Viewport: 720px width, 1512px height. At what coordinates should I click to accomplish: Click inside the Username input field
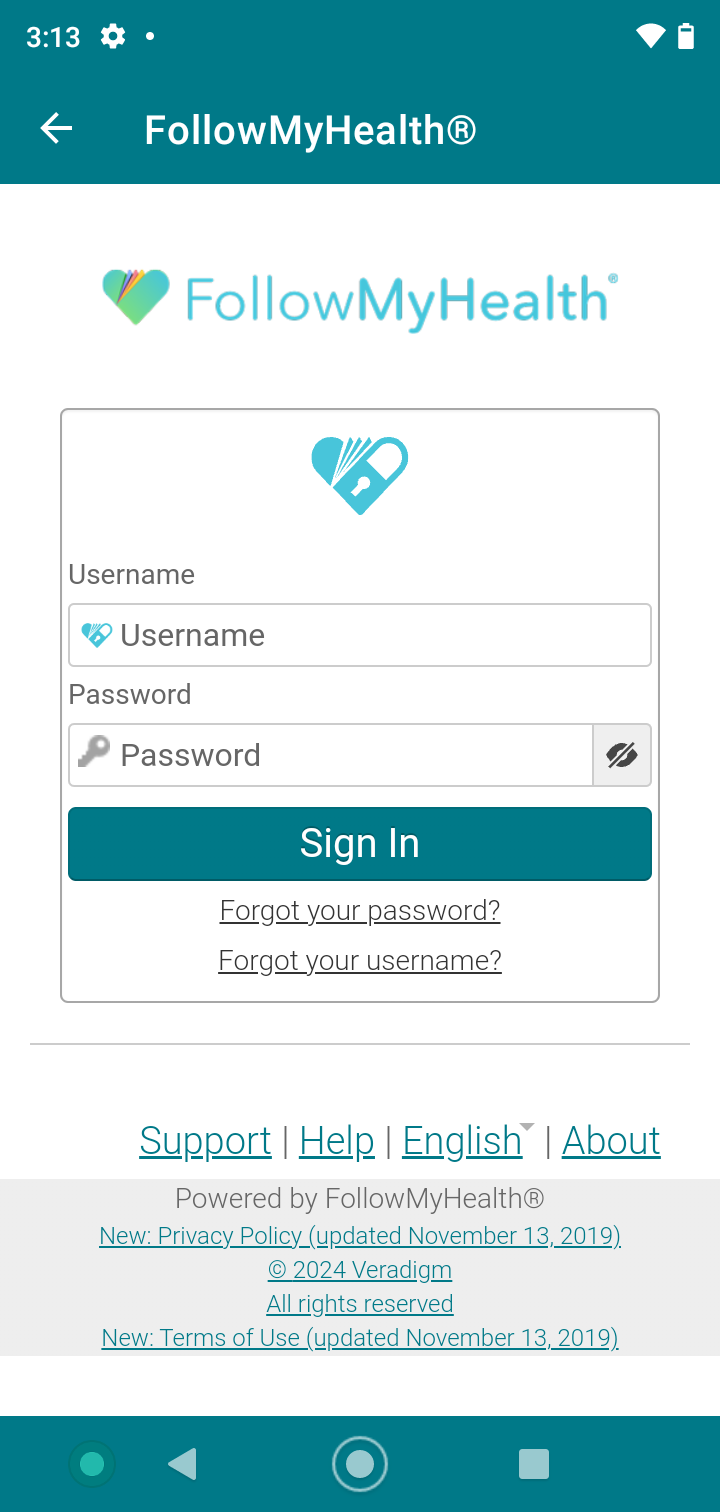(360, 634)
